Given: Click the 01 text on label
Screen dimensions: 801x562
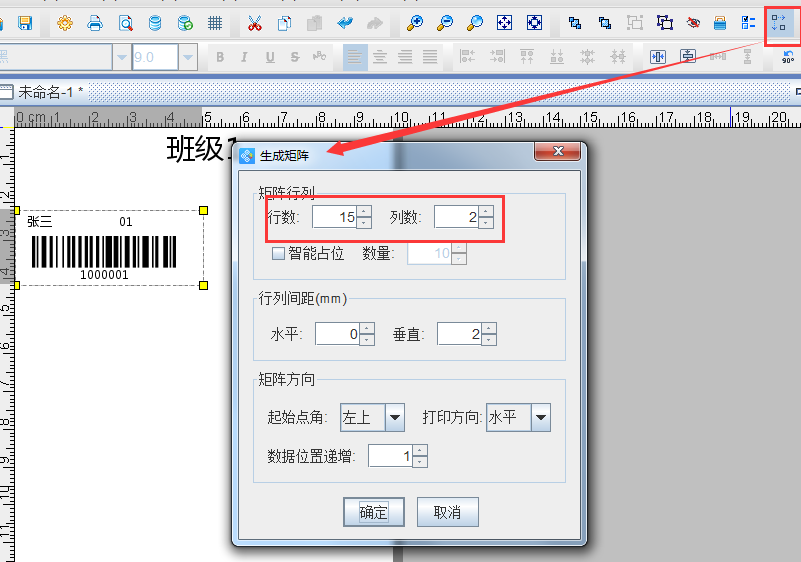Looking at the screenshot, I should (x=126, y=222).
